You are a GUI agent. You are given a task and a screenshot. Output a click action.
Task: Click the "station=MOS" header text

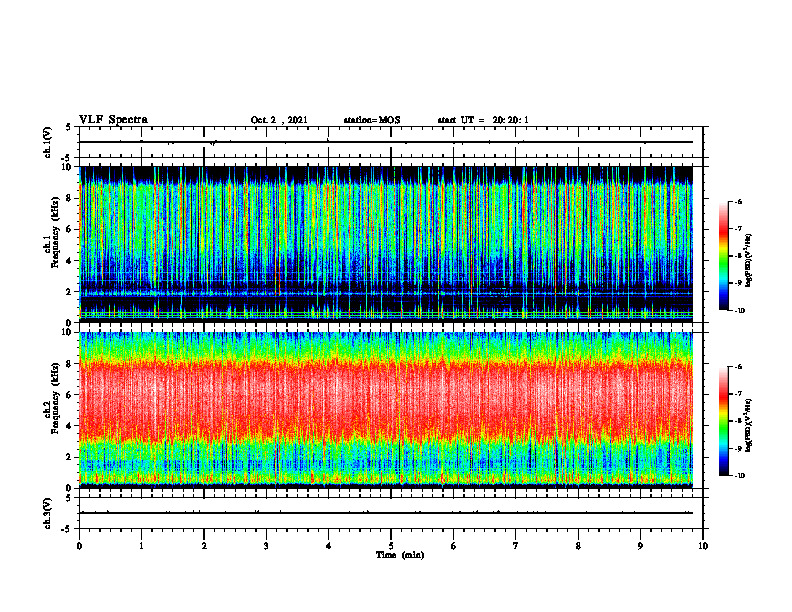pyautogui.click(x=372, y=120)
